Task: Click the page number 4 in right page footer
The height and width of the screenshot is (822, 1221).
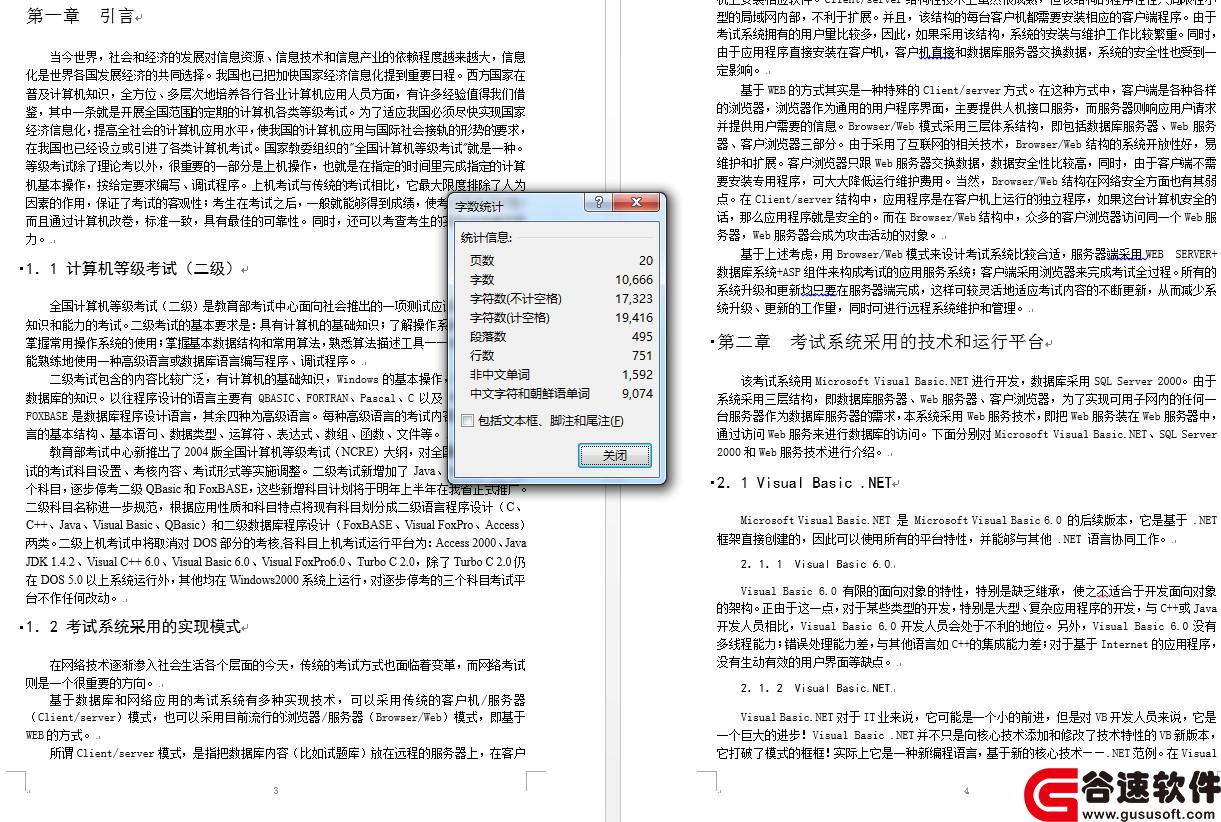Action: point(967,790)
